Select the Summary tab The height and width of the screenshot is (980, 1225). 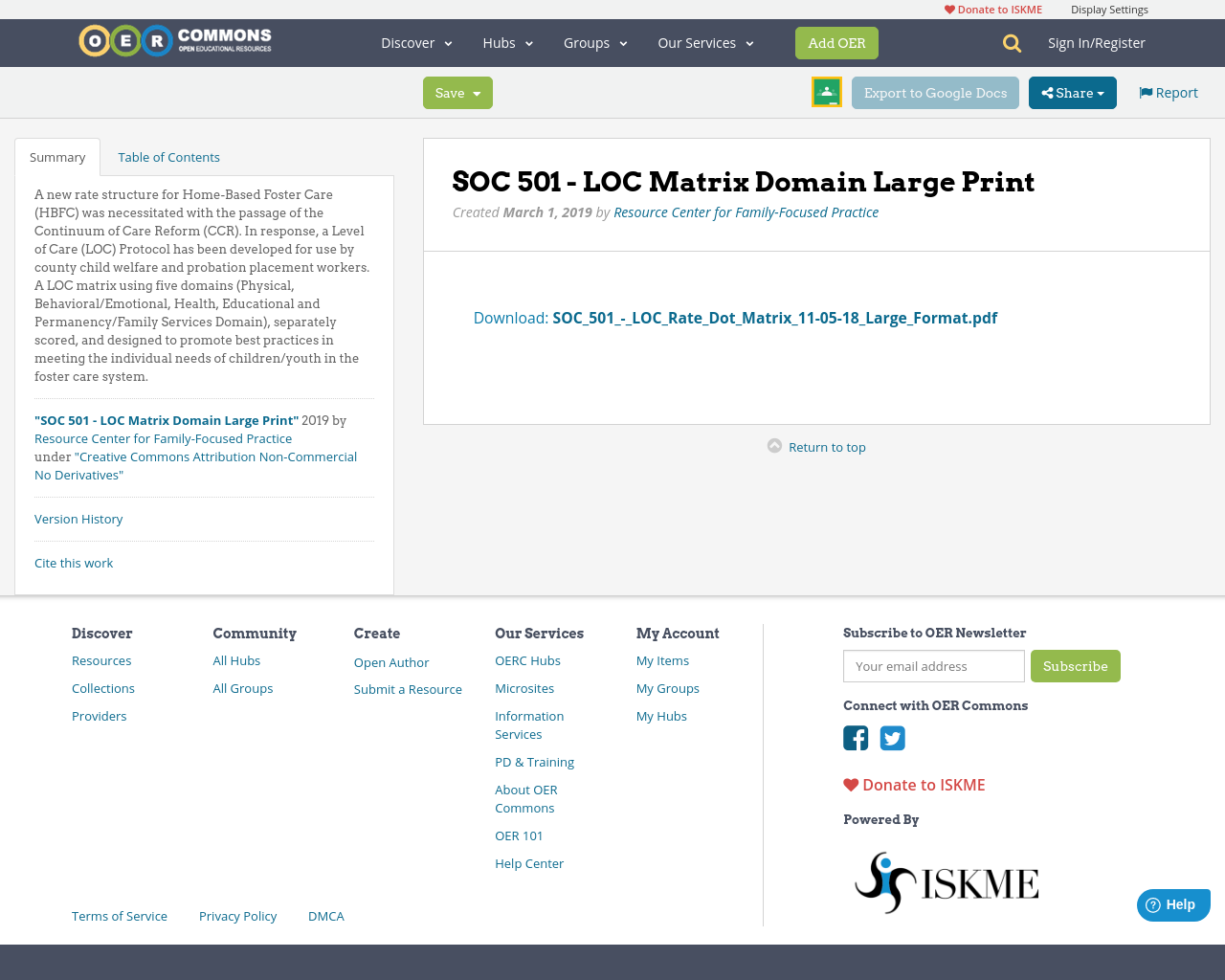(56, 156)
